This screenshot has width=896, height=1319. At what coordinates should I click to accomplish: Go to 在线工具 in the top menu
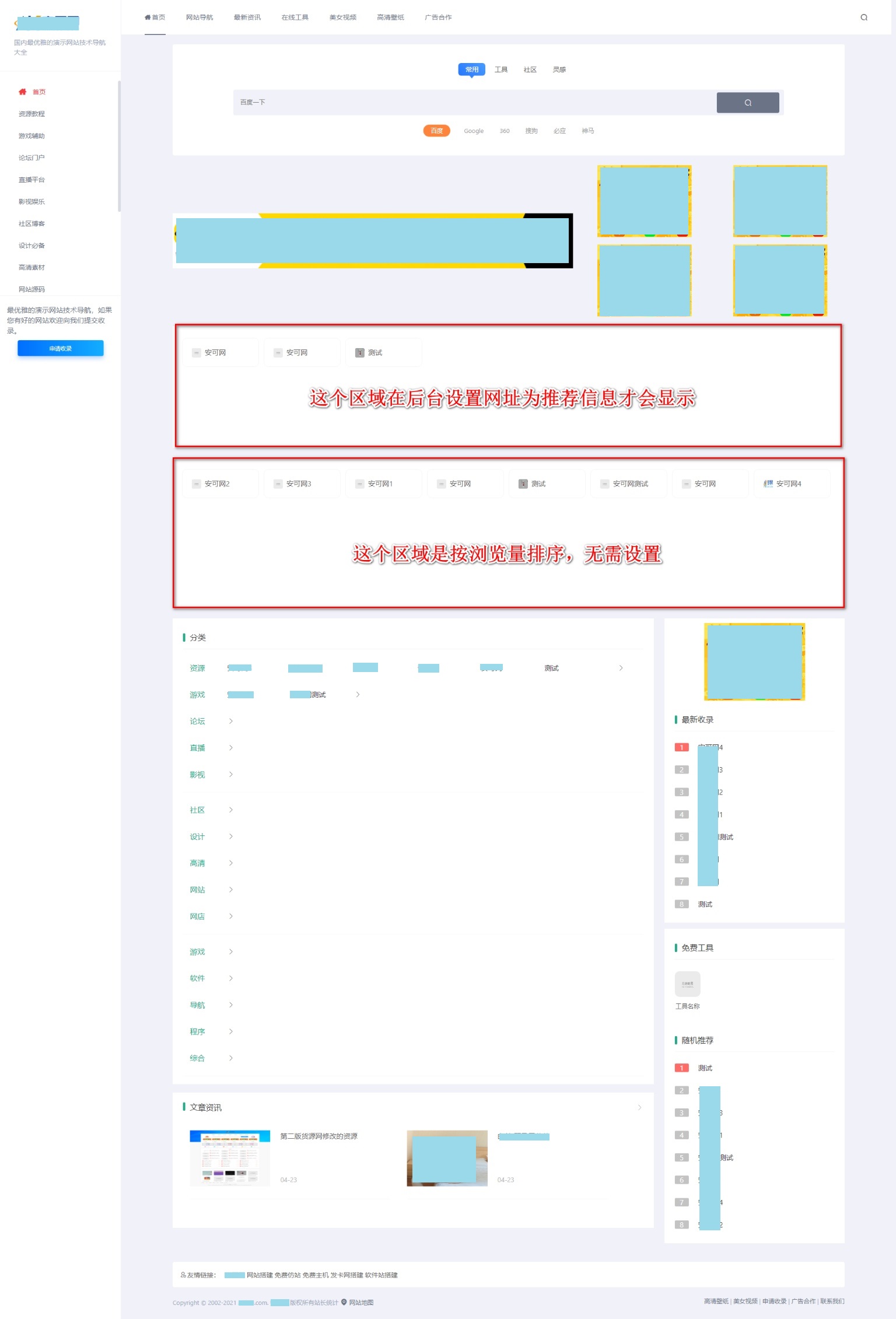click(x=295, y=18)
